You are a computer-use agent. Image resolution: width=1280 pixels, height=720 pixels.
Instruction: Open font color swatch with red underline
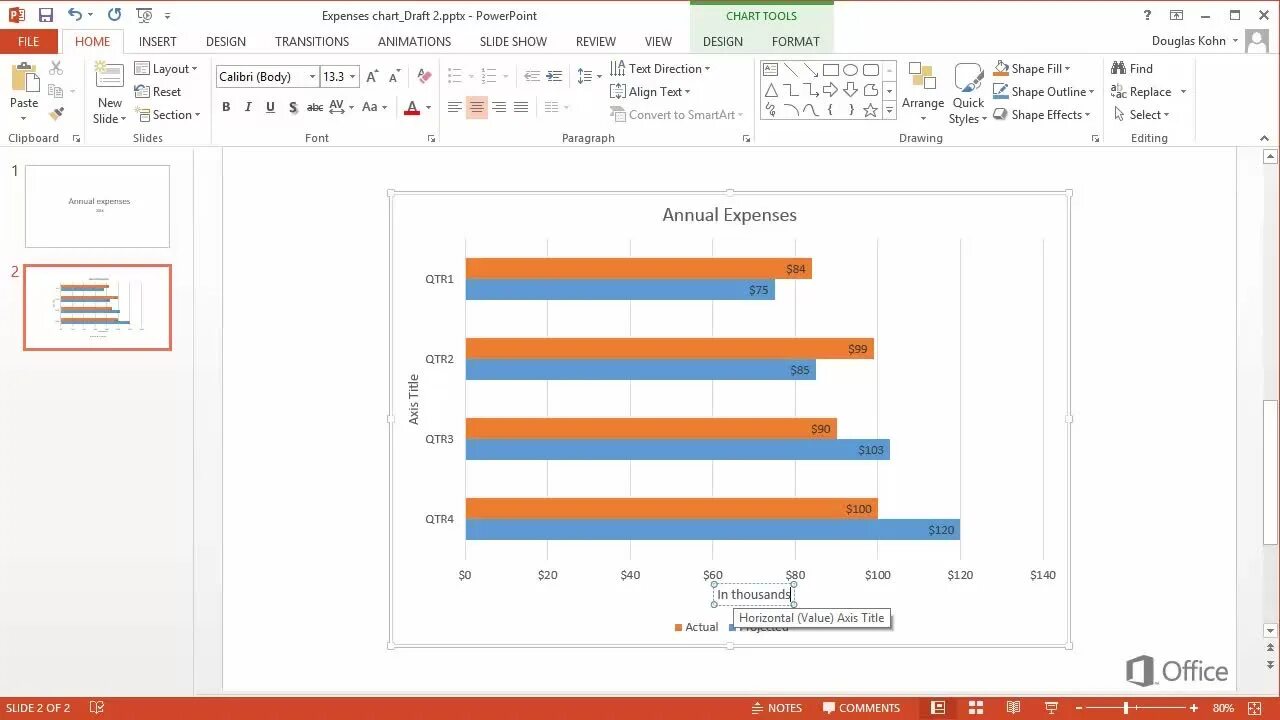[412, 107]
